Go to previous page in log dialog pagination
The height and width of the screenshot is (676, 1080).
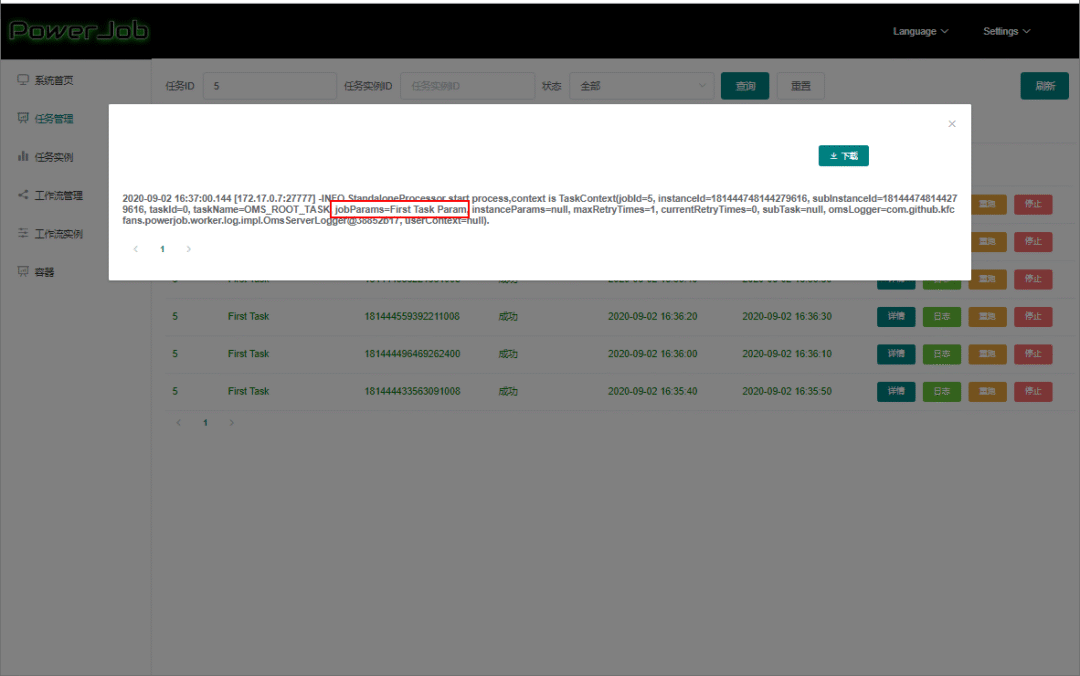pyautogui.click(x=136, y=249)
